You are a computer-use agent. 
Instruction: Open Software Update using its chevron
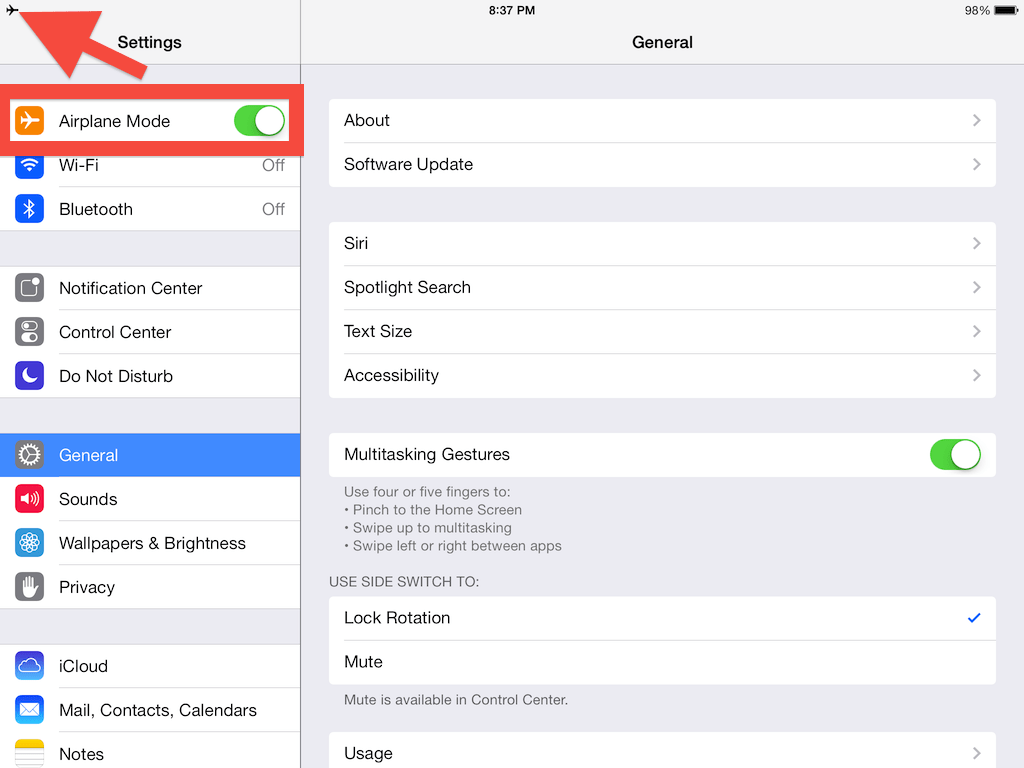[x=976, y=165]
